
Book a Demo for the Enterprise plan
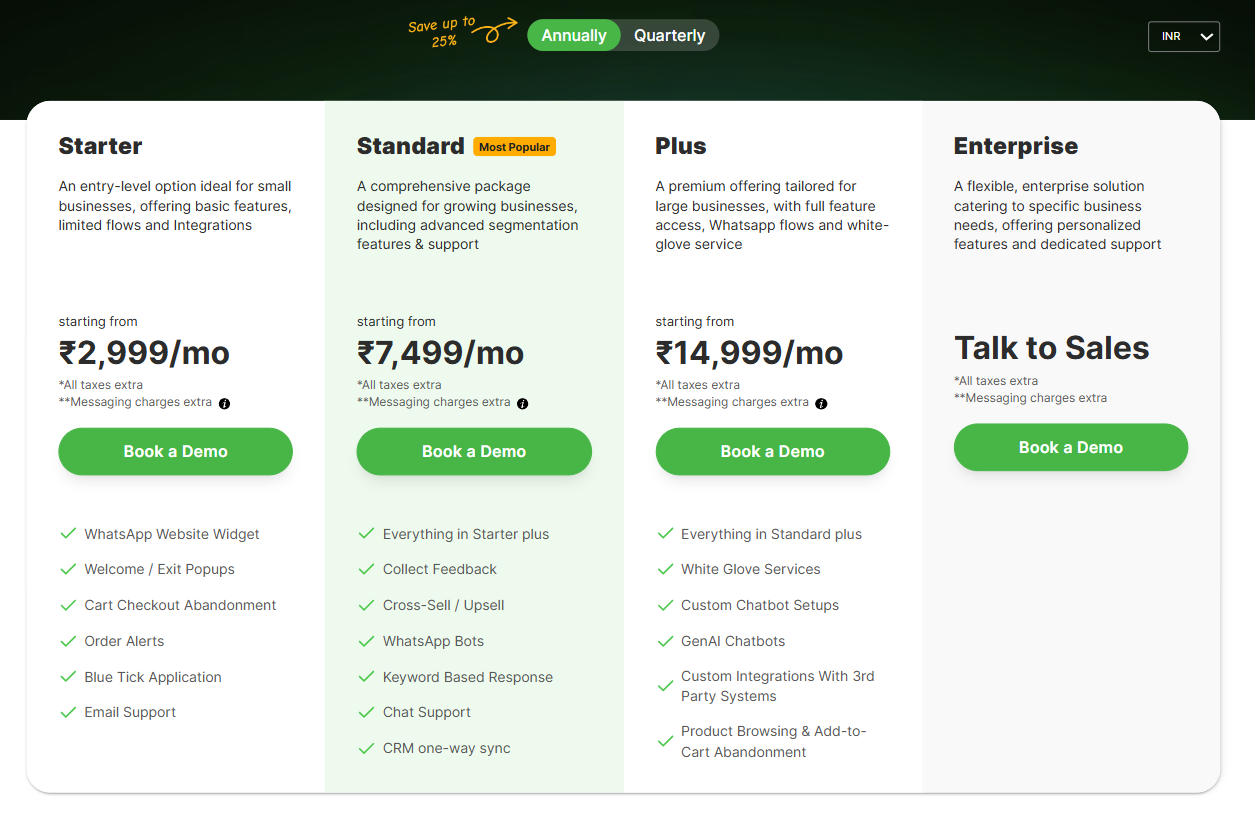pyautogui.click(x=1070, y=447)
